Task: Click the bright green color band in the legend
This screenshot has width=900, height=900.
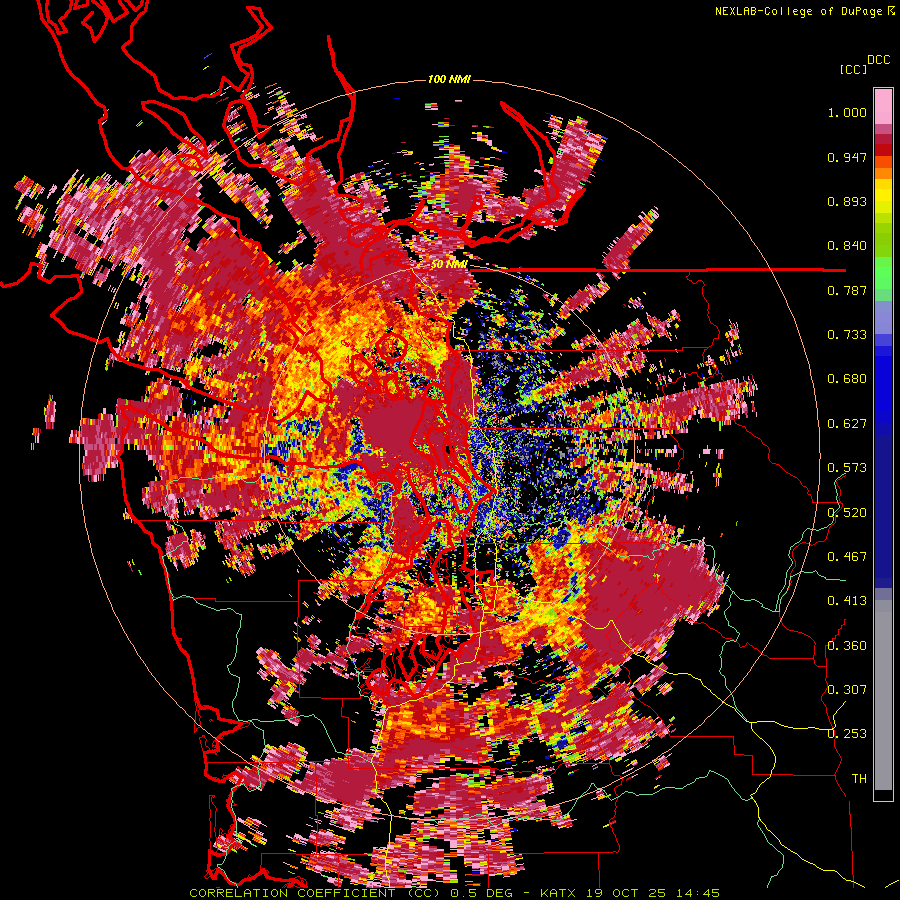Action: [883, 272]
